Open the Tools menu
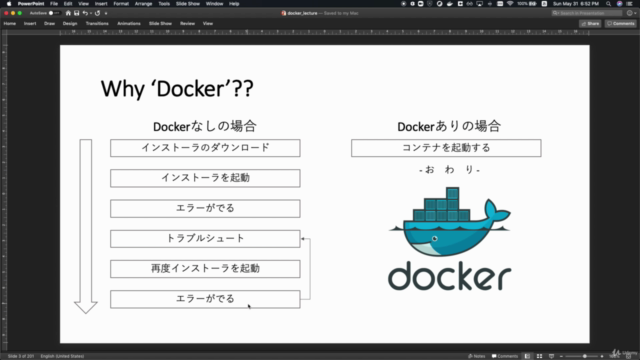 pos(164,4)
